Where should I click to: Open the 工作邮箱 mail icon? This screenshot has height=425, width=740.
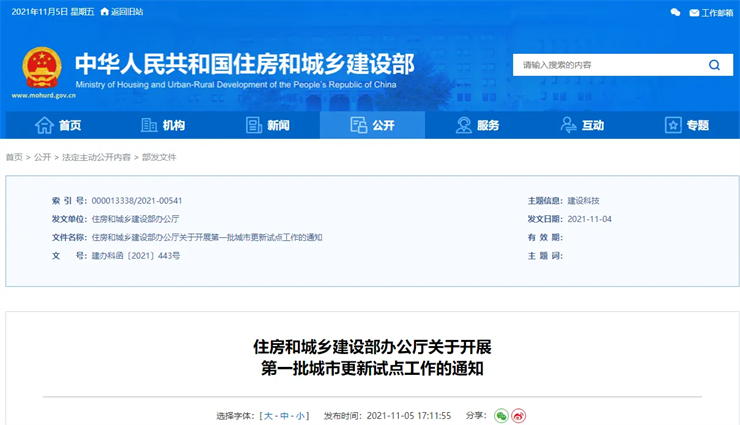point(694,13)
